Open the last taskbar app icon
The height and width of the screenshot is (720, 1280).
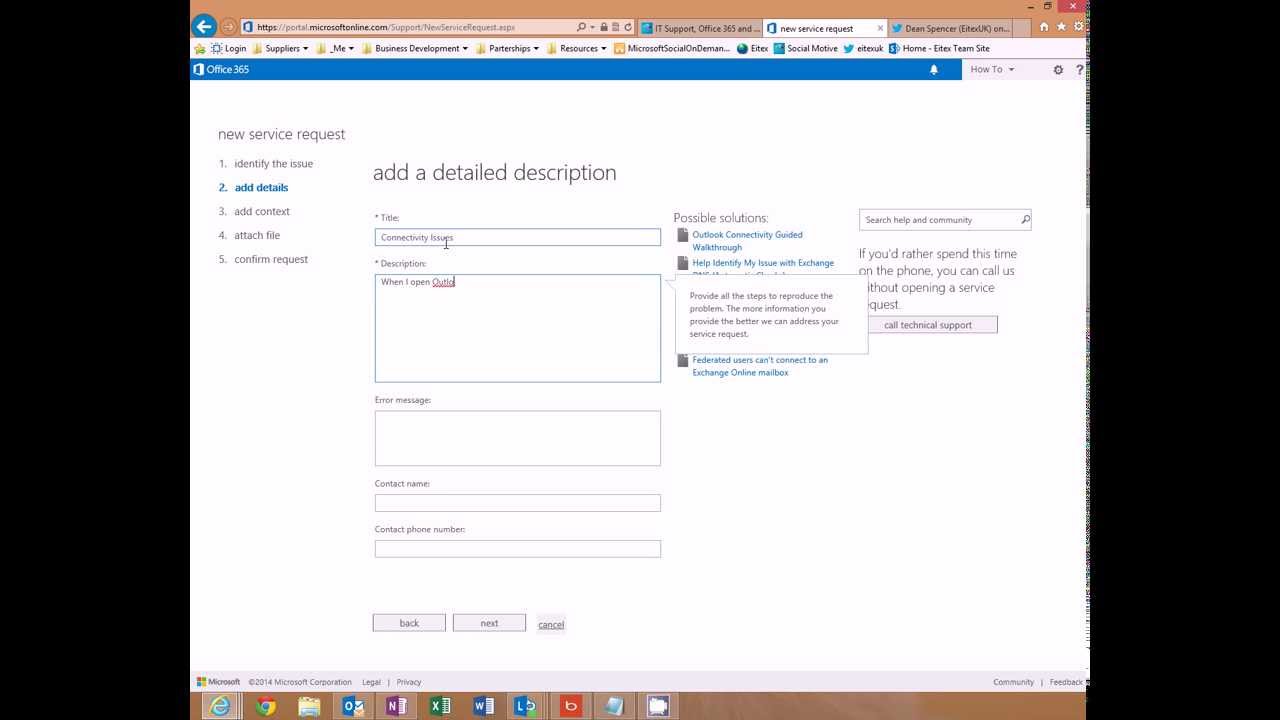(x=658, y=706)
